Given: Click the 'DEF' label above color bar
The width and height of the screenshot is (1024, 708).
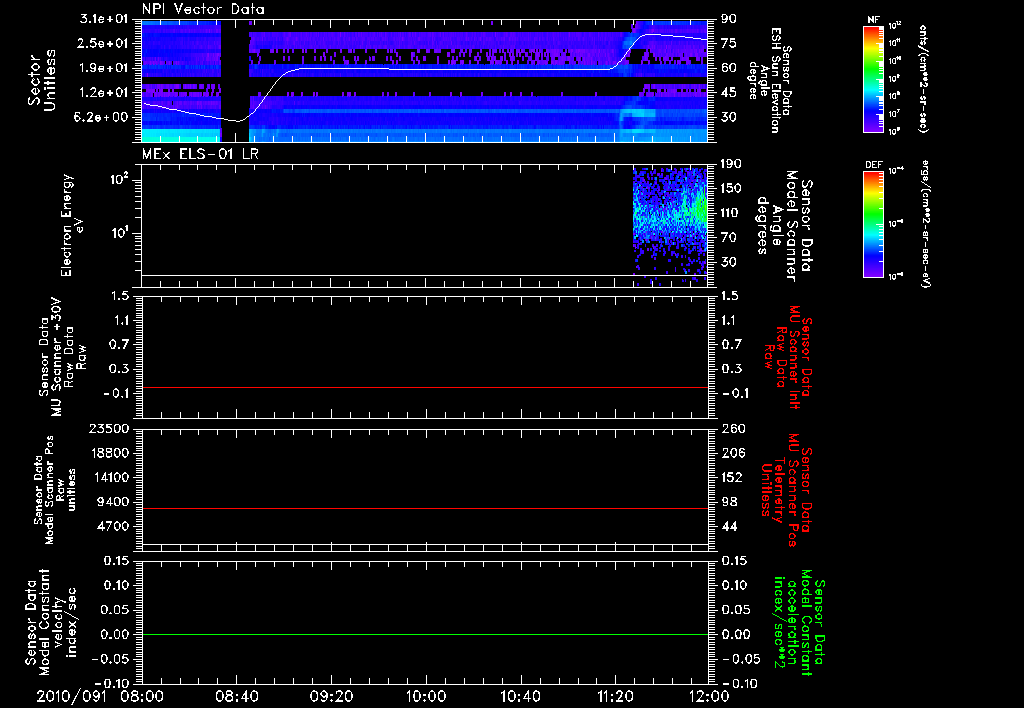Looking at the screenshot, I should [x=874, y=165].
